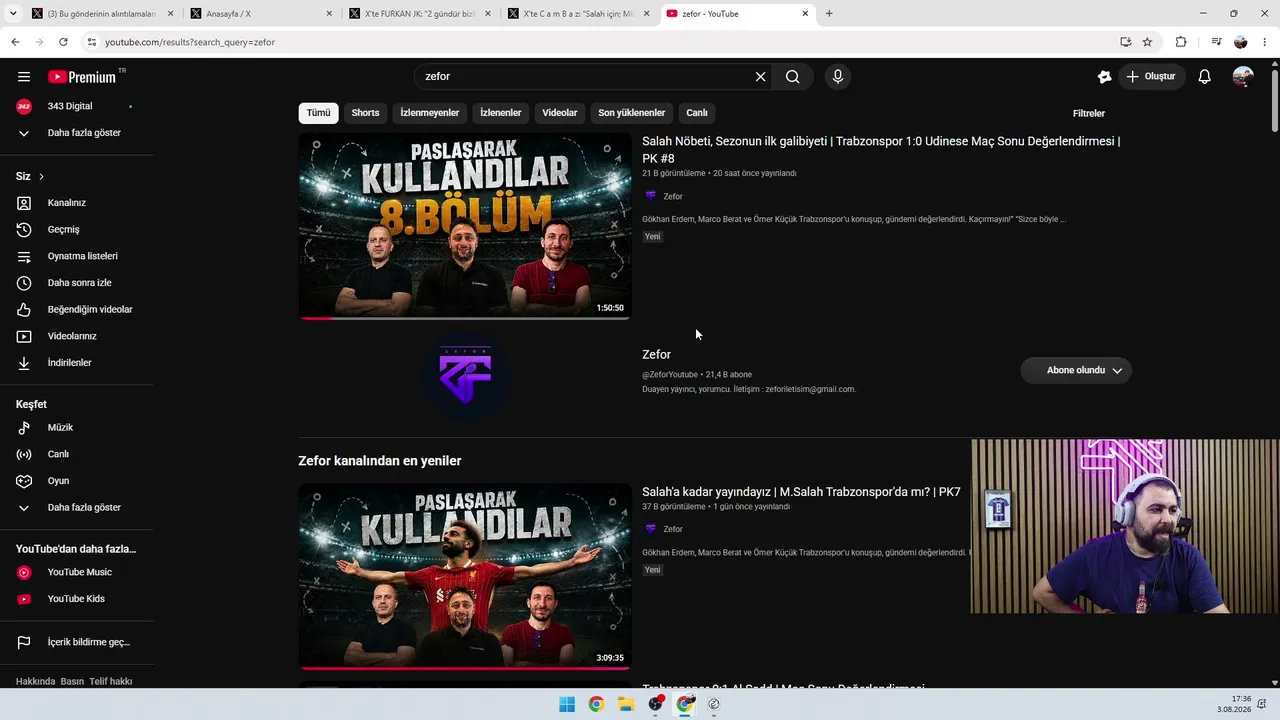The image size is (1280, 720).
Task: Open YouTube notifications bell
Action: coord(1205,77)
